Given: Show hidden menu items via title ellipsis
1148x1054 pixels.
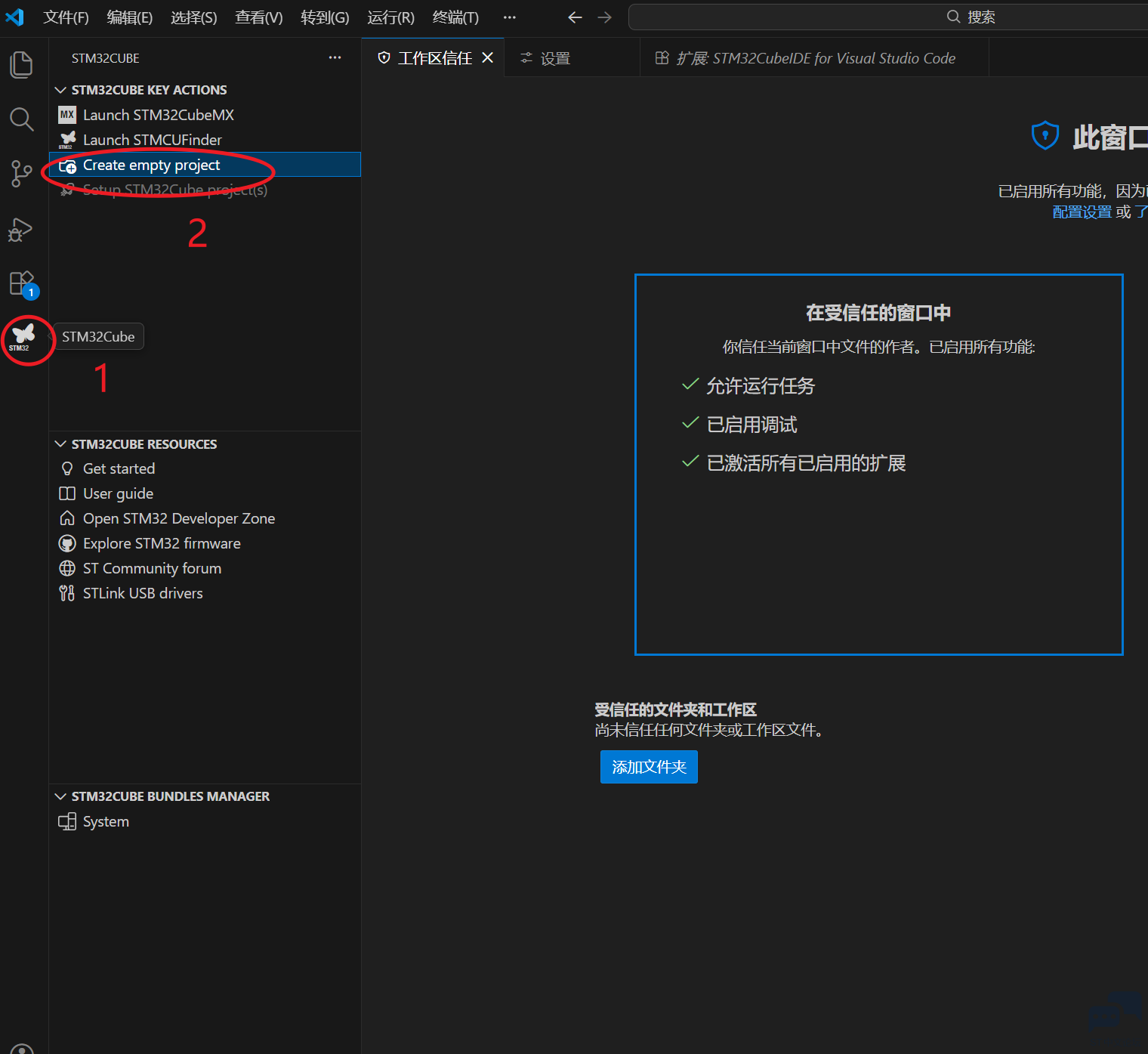Looking at the screenshot, I should (510, 17).
